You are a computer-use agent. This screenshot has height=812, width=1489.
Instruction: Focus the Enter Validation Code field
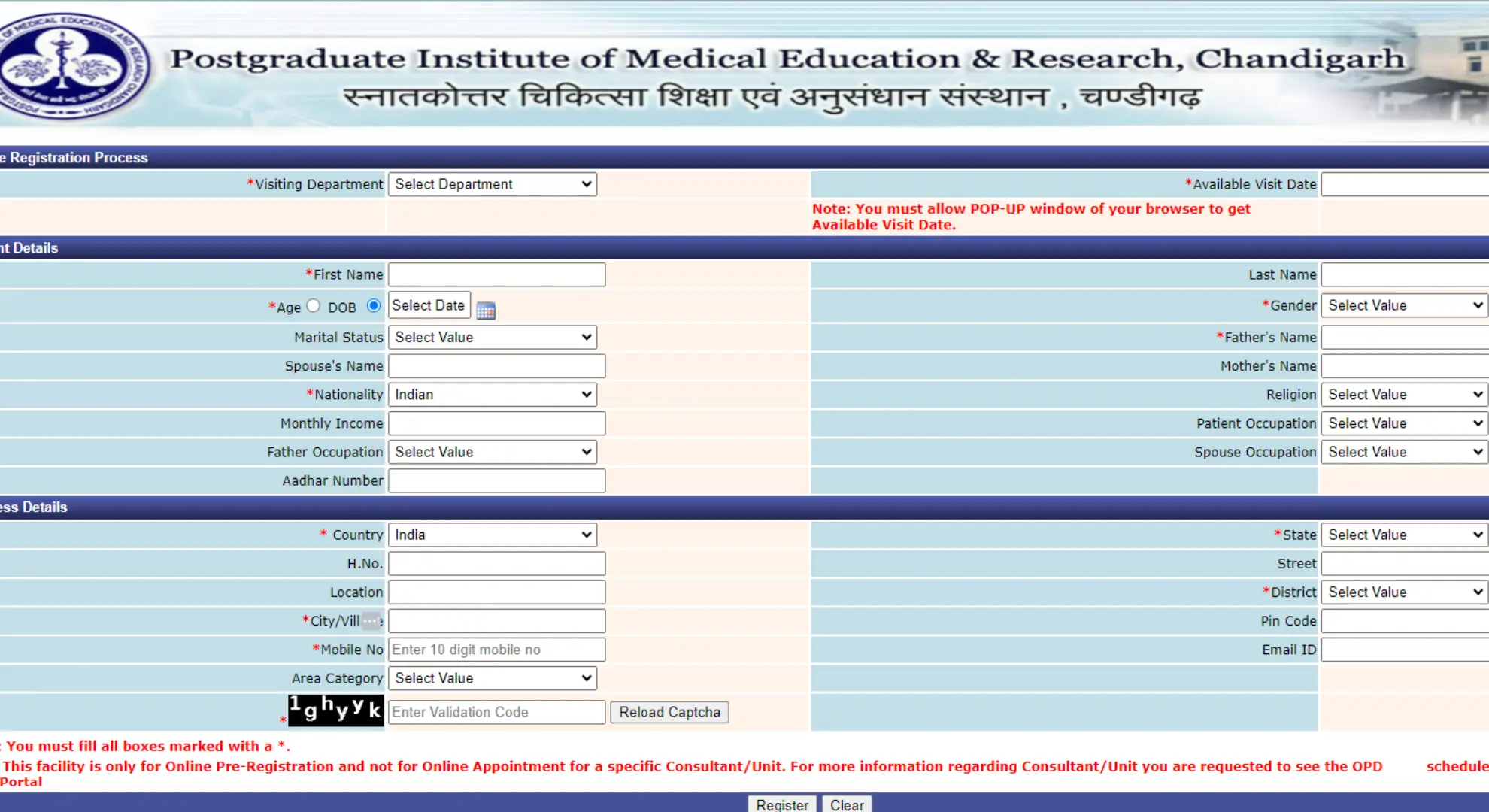[x=496, y=712]
